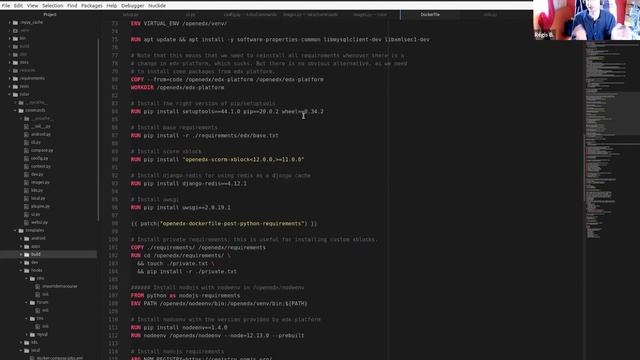
Task: Collapse the forum folder chevron
Action: (27, 302)
